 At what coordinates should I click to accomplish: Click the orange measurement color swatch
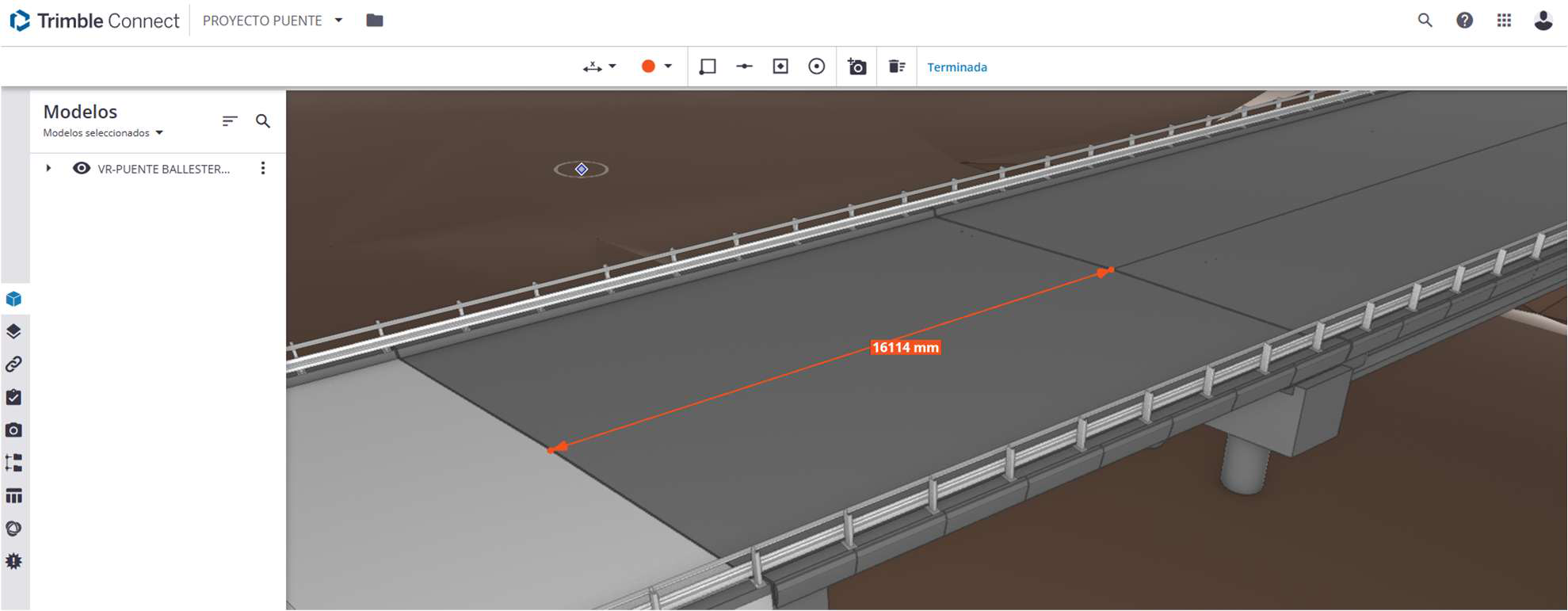(648, 67)
